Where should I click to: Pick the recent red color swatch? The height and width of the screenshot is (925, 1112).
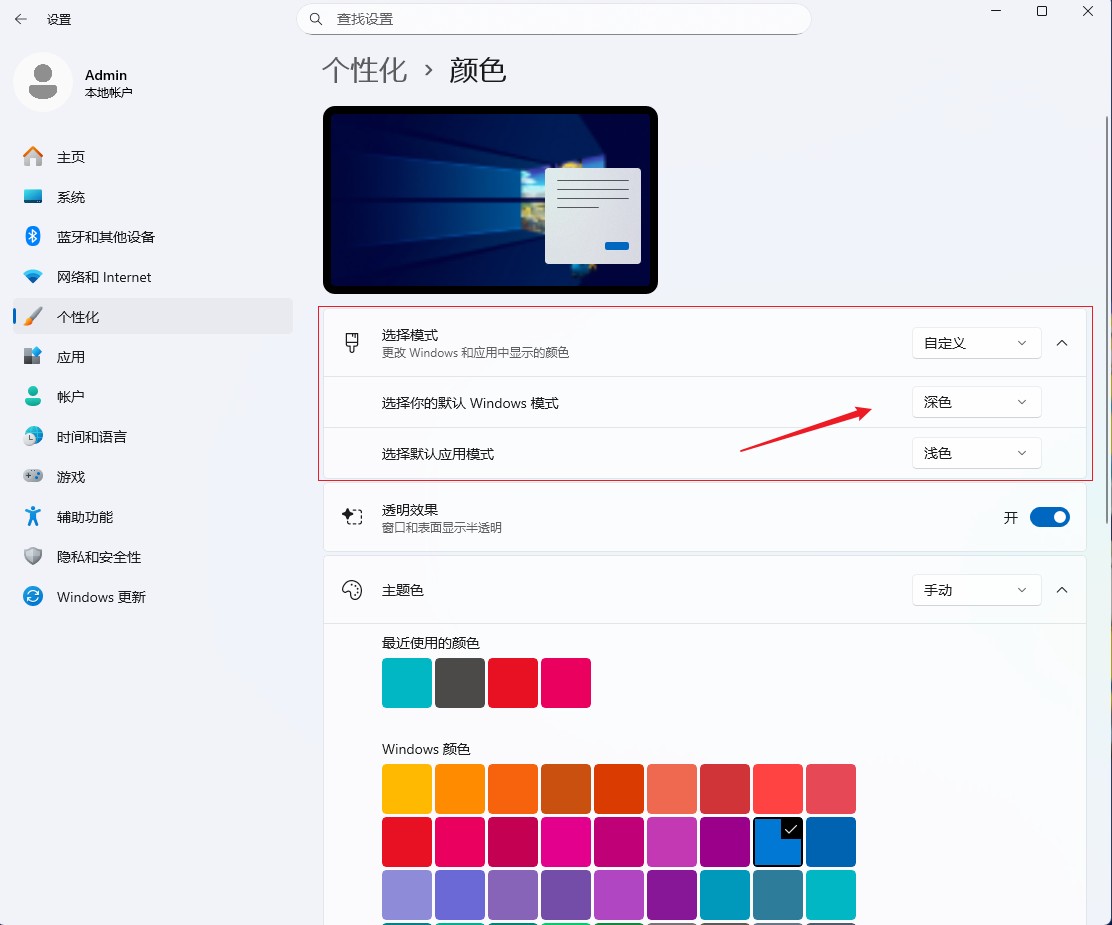pos(513,682)
